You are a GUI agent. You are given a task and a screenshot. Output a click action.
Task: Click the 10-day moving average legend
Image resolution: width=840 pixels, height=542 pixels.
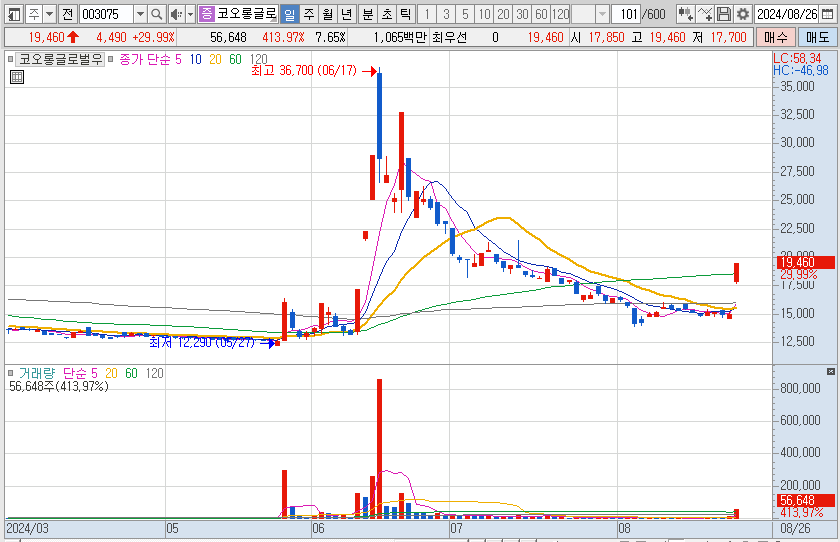(x=196, y=59)
